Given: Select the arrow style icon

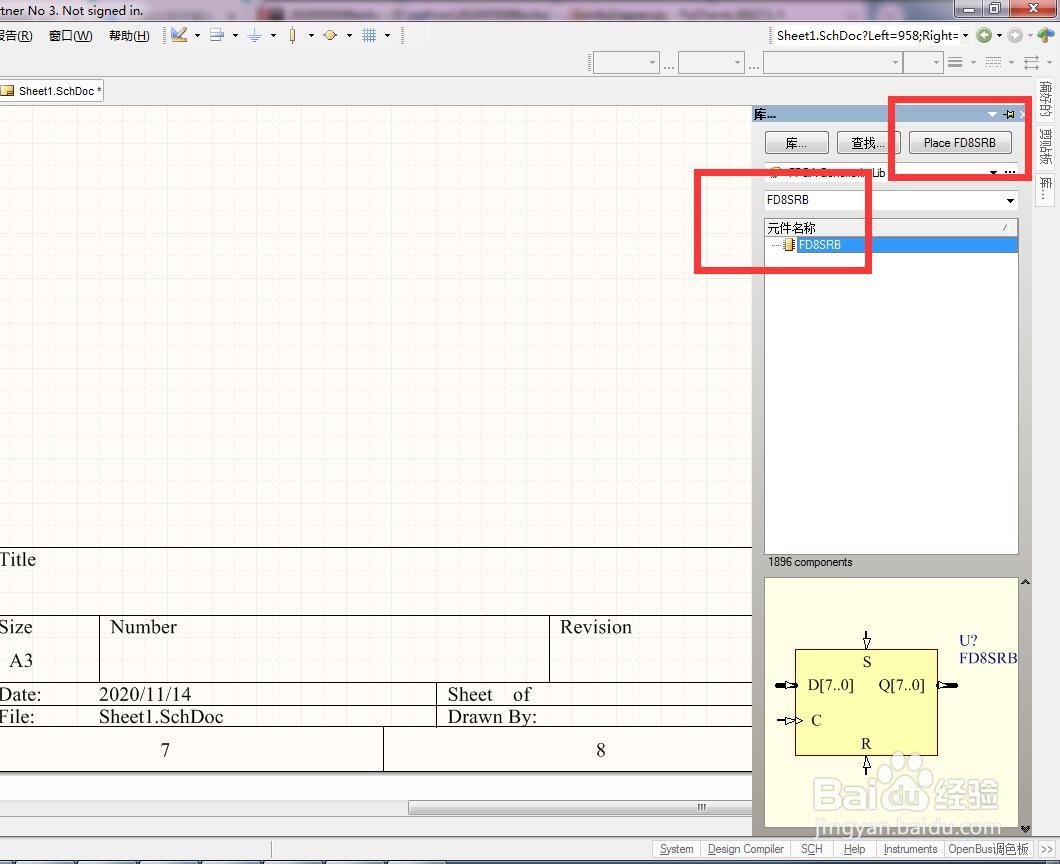Looking at the screenshot, I should pyautogui.click(x=1032, y=62).
